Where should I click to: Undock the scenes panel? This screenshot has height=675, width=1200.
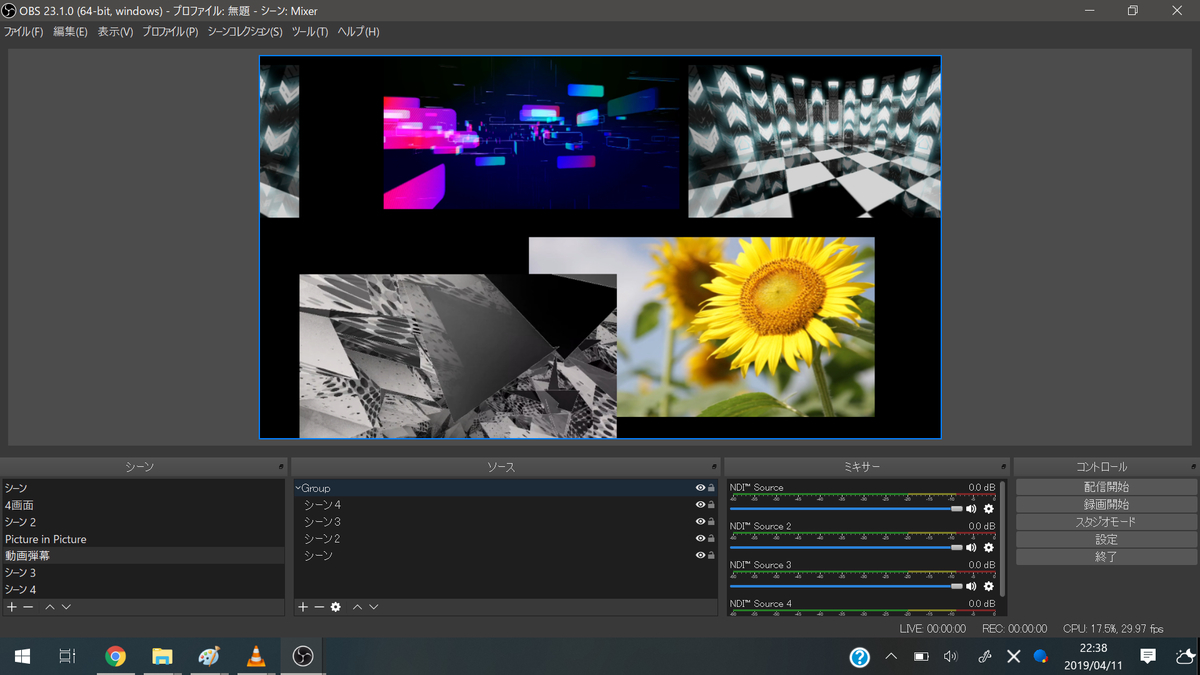click(281, 467)
